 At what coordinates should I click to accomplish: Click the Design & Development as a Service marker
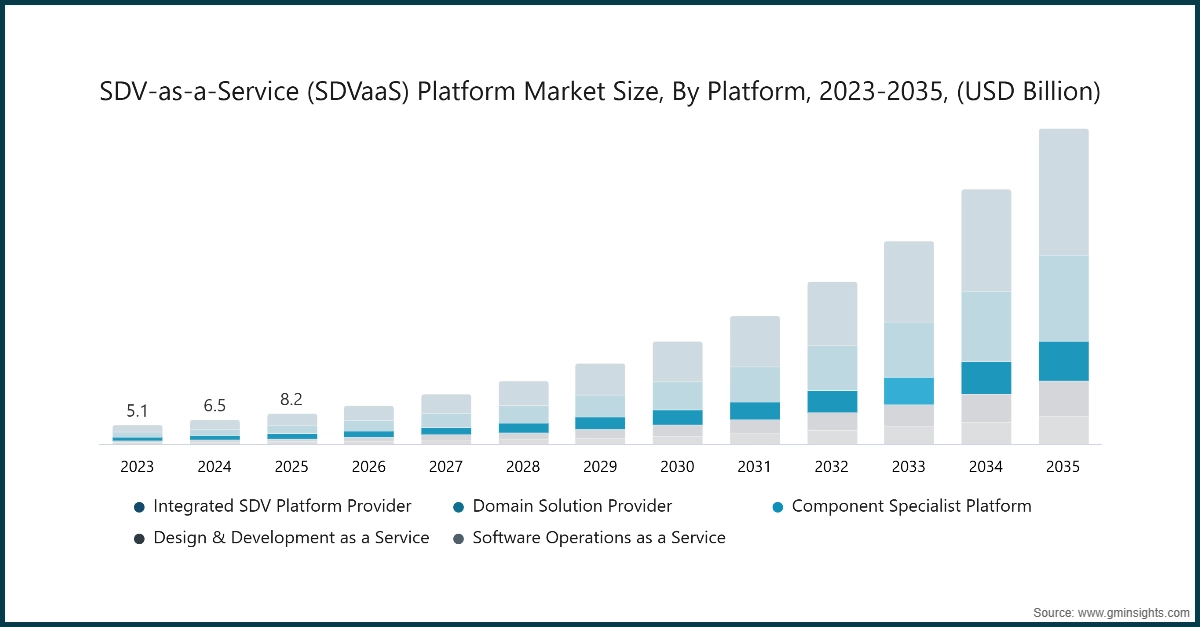pyautogui.click(x=139, y=538)
